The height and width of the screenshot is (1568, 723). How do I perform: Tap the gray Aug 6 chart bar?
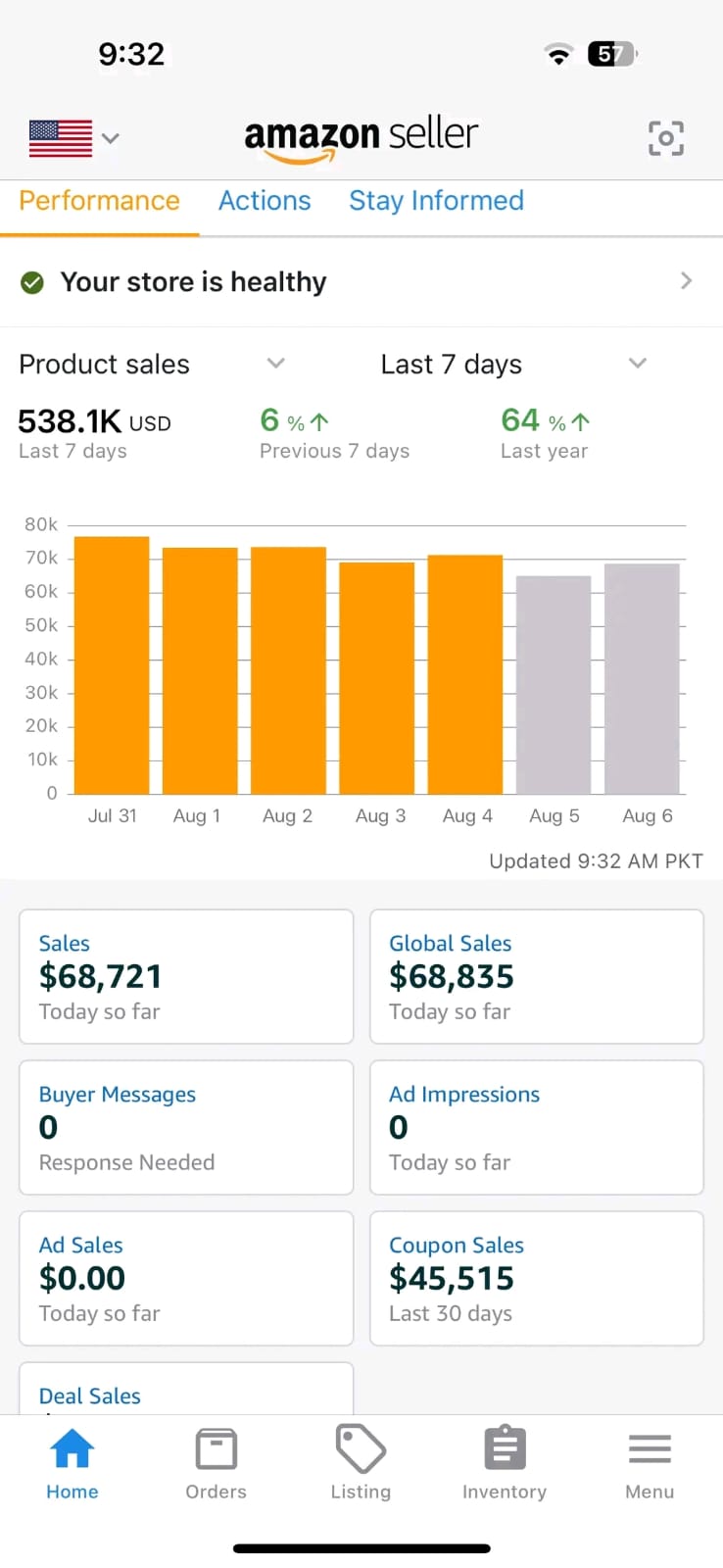click(642, 678)
